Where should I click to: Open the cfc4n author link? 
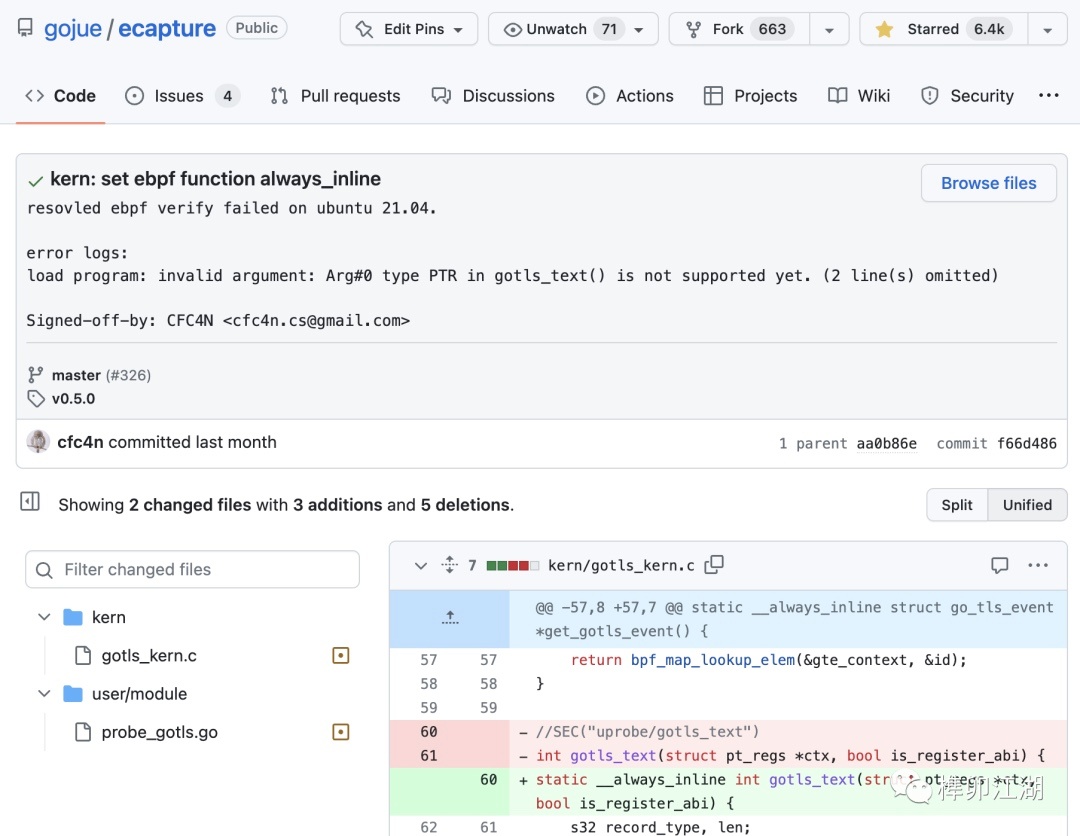click(80, 442)
